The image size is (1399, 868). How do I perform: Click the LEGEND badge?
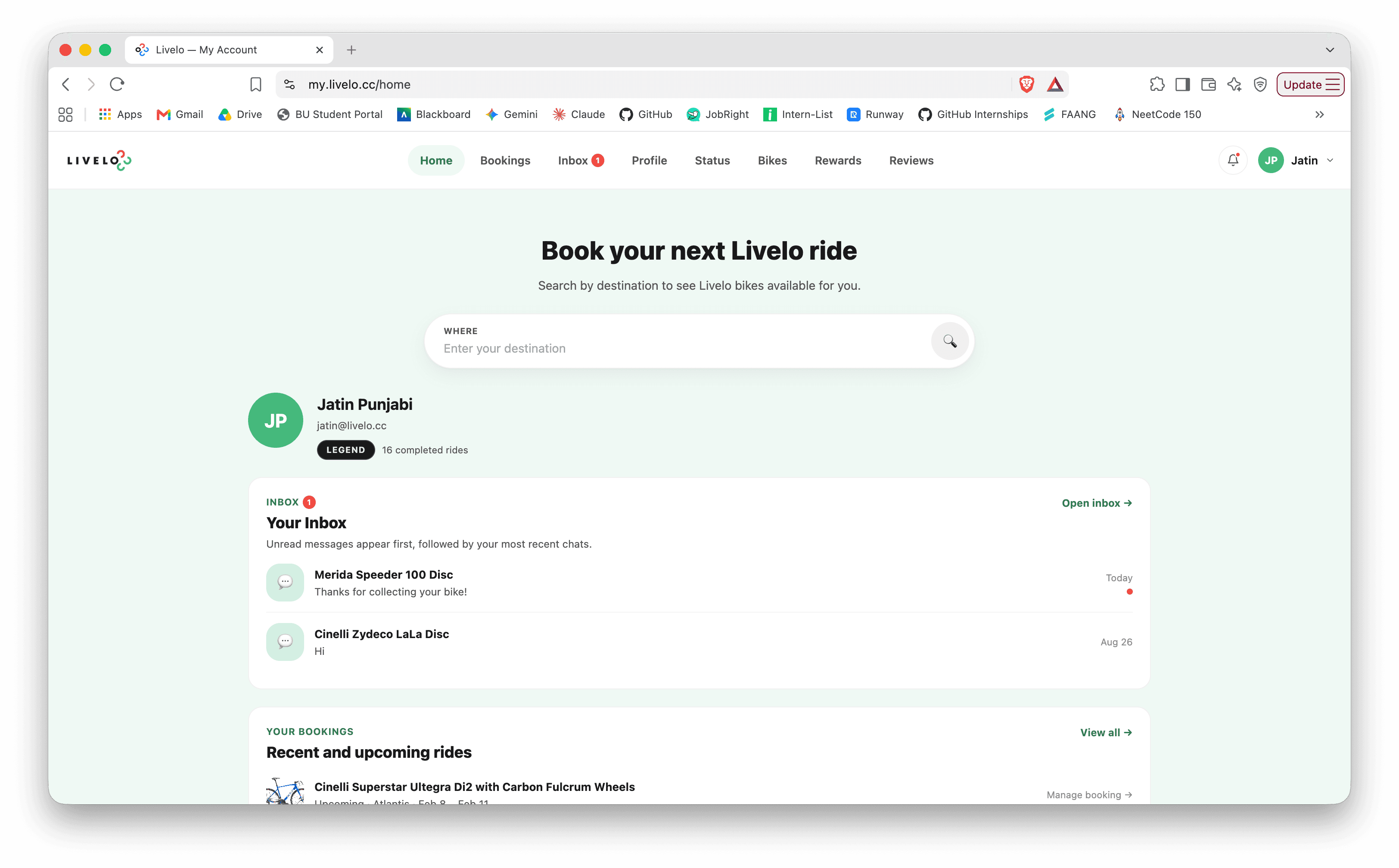(x=346, y=449)
